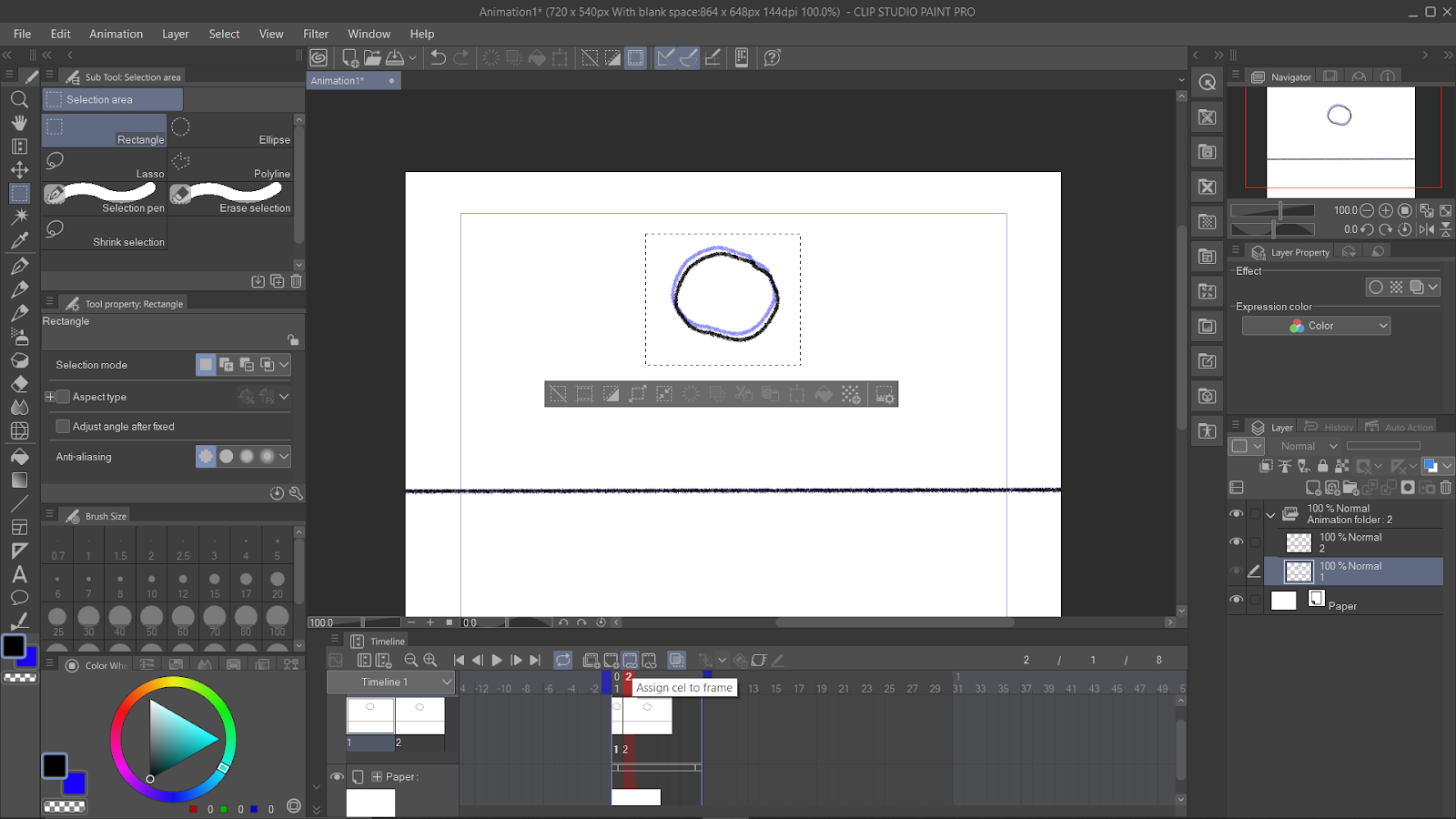Click the Open file icon in command bar
This screenshot has height=819, width=1456.
tap(372, 57)
